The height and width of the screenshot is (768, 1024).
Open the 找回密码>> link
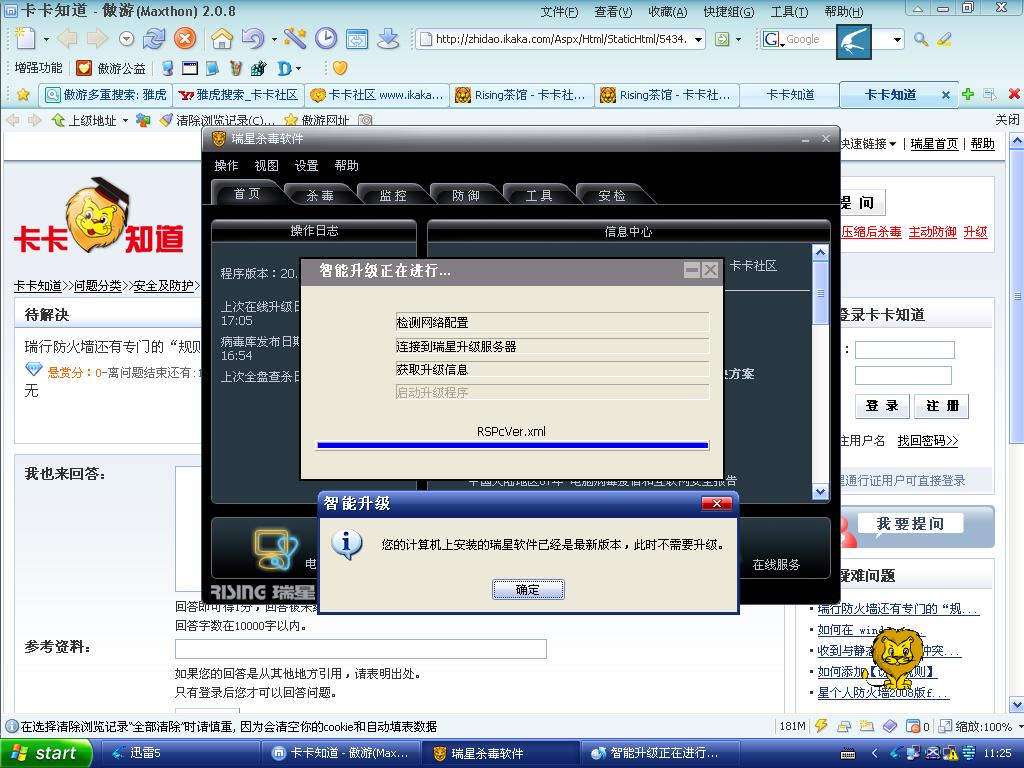[x=927, y=441]
